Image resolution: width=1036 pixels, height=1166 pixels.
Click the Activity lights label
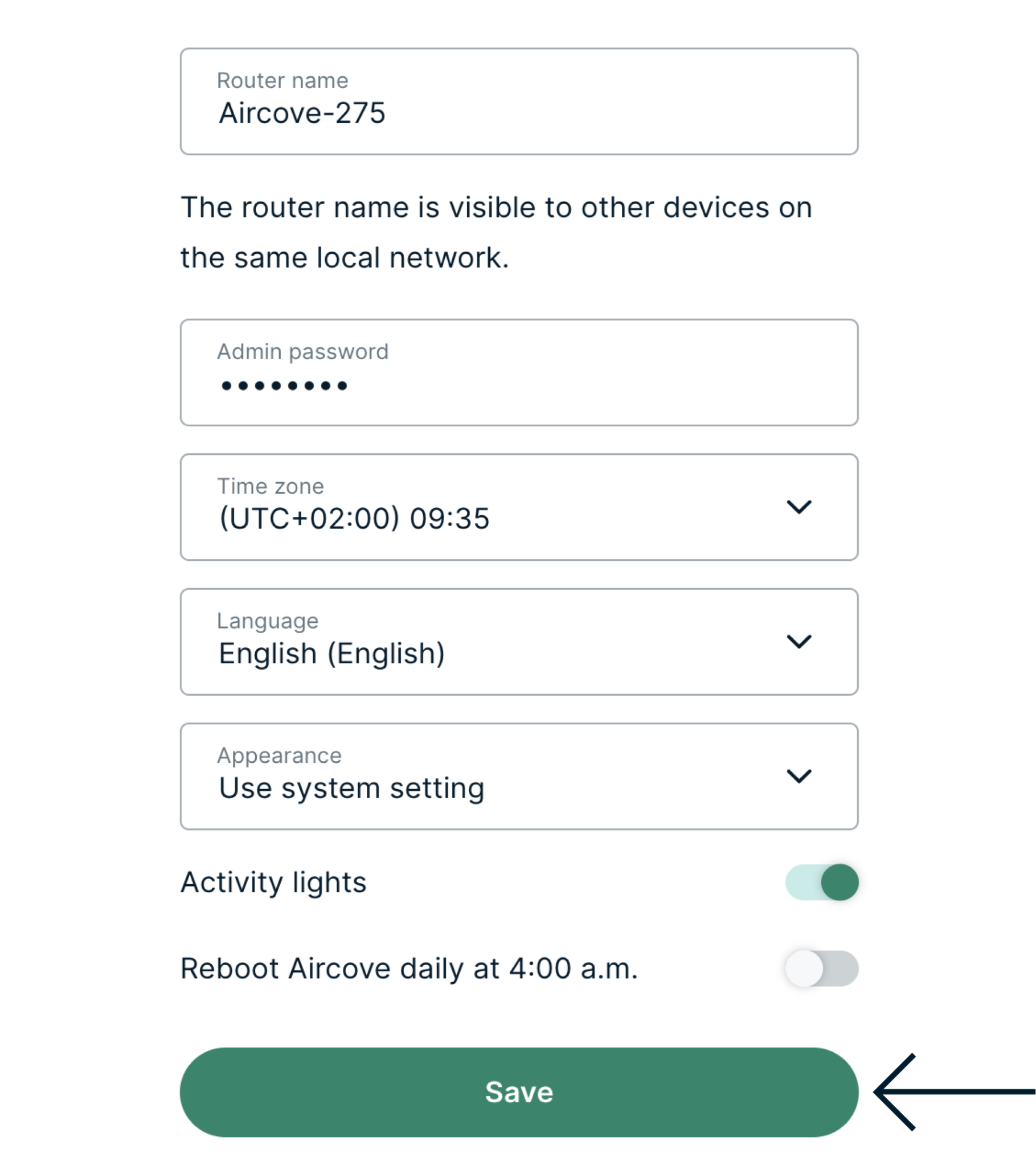(x=273, y=883)
